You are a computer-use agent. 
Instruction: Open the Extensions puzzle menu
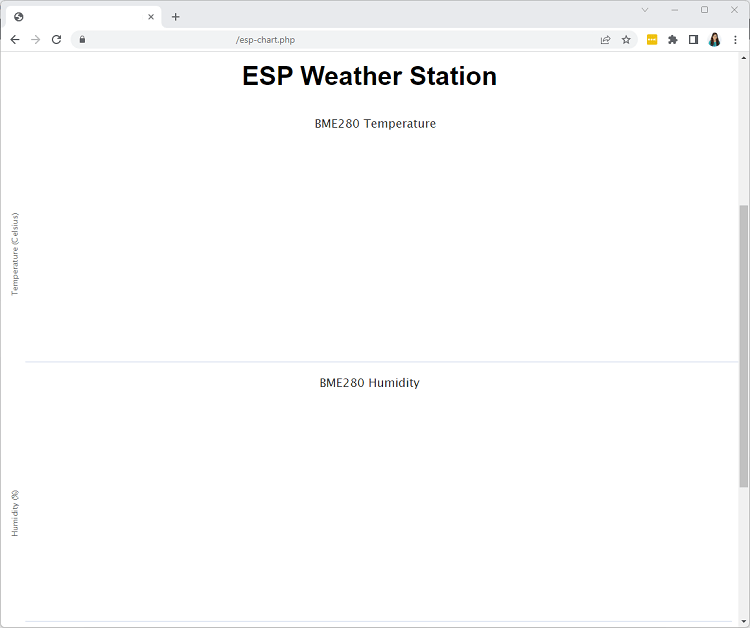(673, 40)
